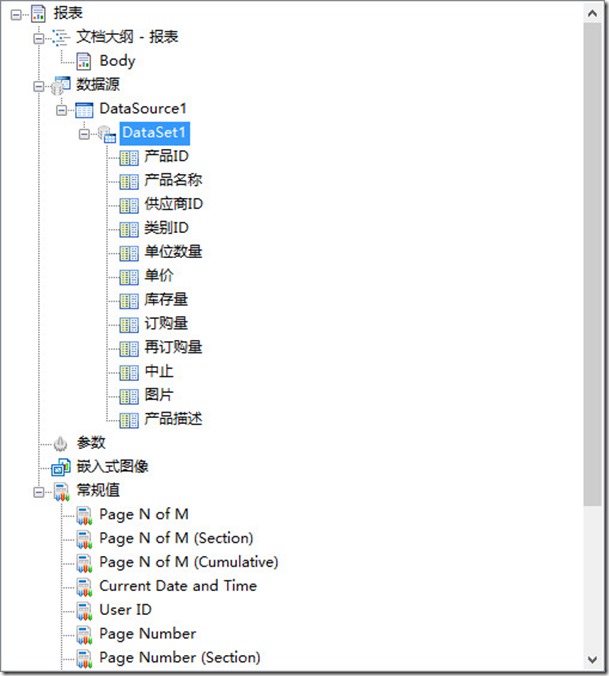609x676 pixels.
Task: Click the 订购量 field icon
Action: click(129, 325)
